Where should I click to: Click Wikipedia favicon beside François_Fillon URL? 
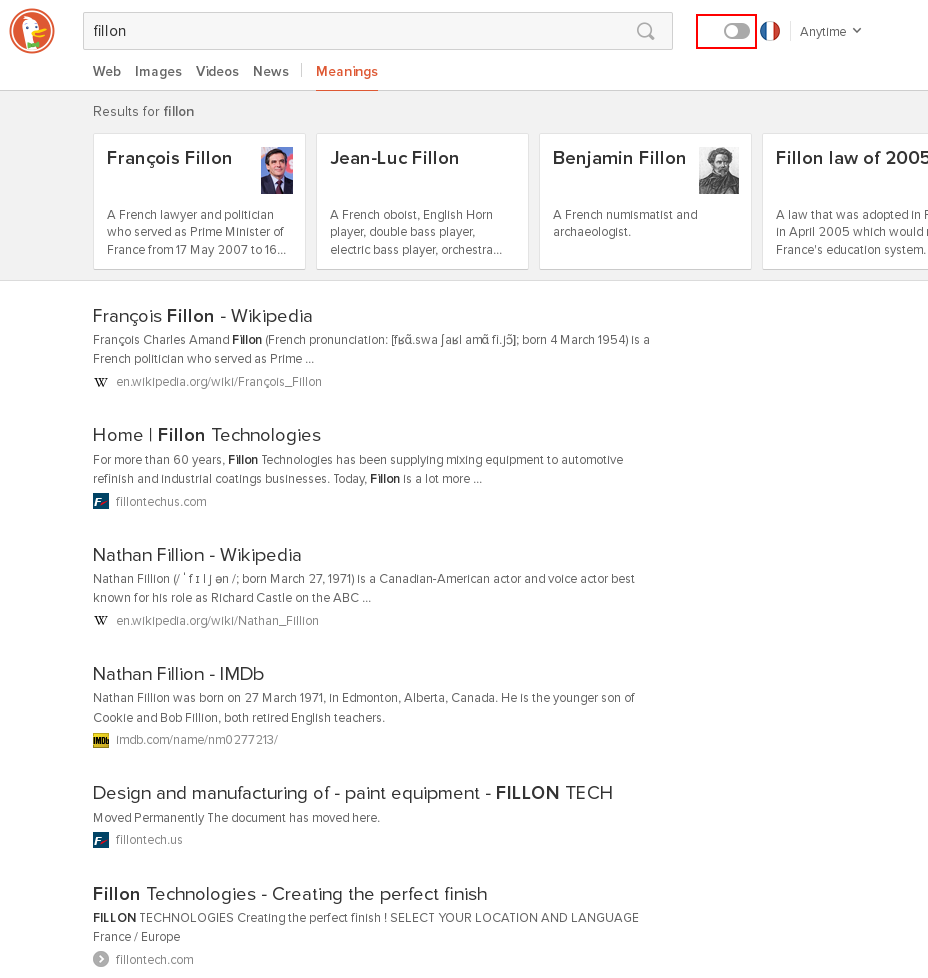[x=100, y=382]
